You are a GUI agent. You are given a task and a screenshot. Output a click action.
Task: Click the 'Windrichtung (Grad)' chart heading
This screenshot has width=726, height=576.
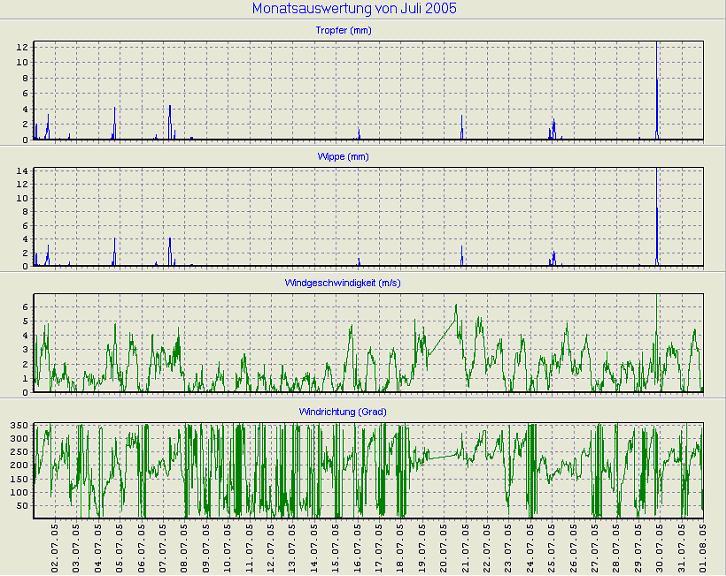pyautogui.click(x=343, y=411)
